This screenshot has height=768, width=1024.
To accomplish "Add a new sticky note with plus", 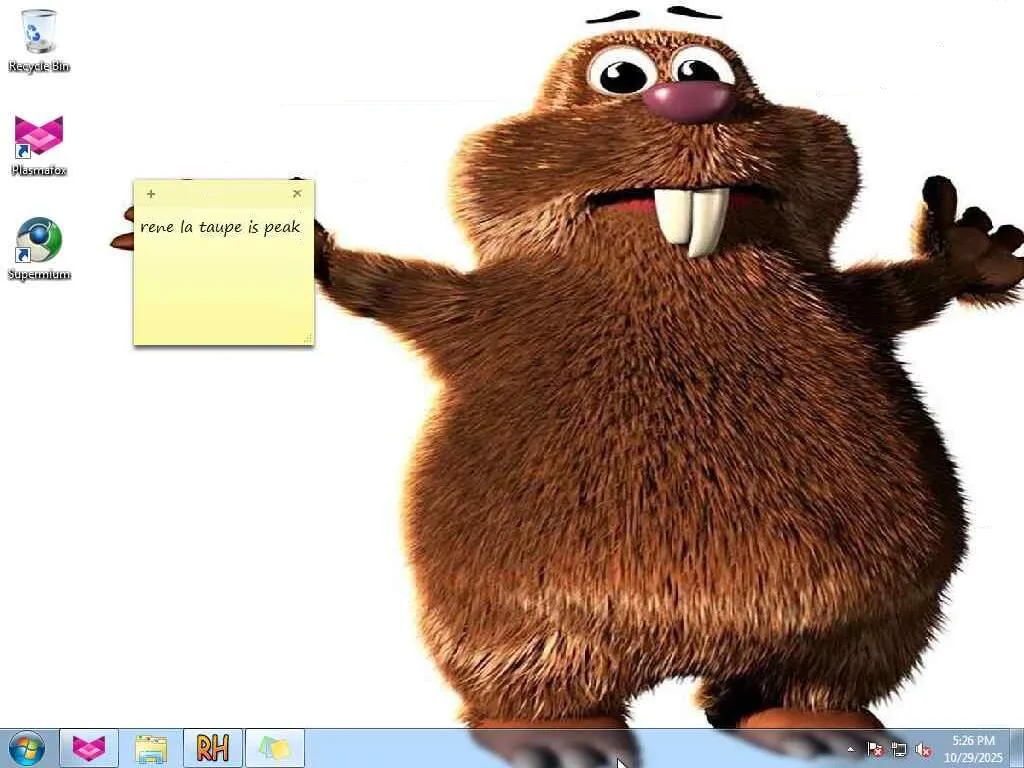I will (151, 194).
